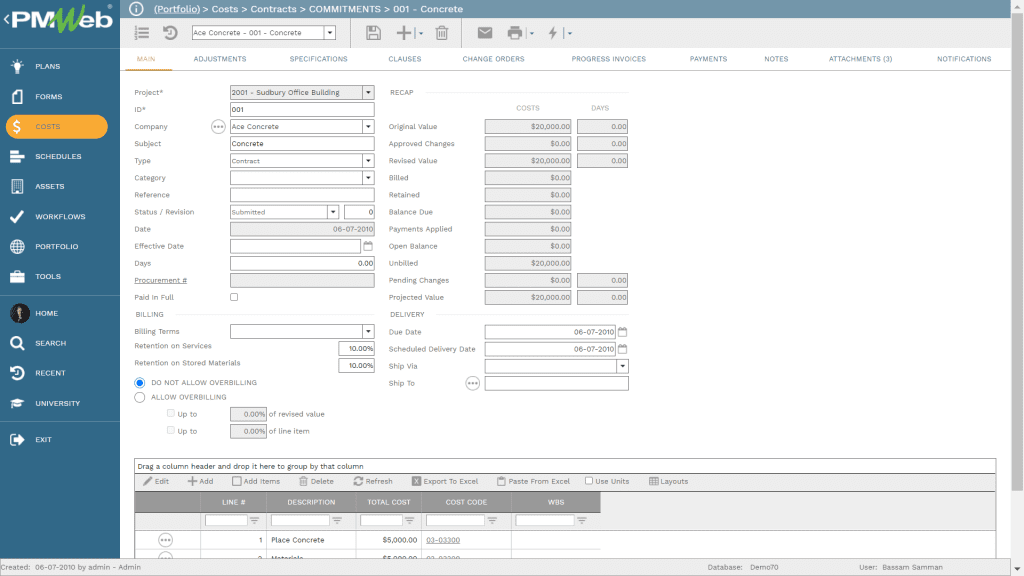
Task: Click the Add Items button in grid toolbar
Action: tap(256, 481)
